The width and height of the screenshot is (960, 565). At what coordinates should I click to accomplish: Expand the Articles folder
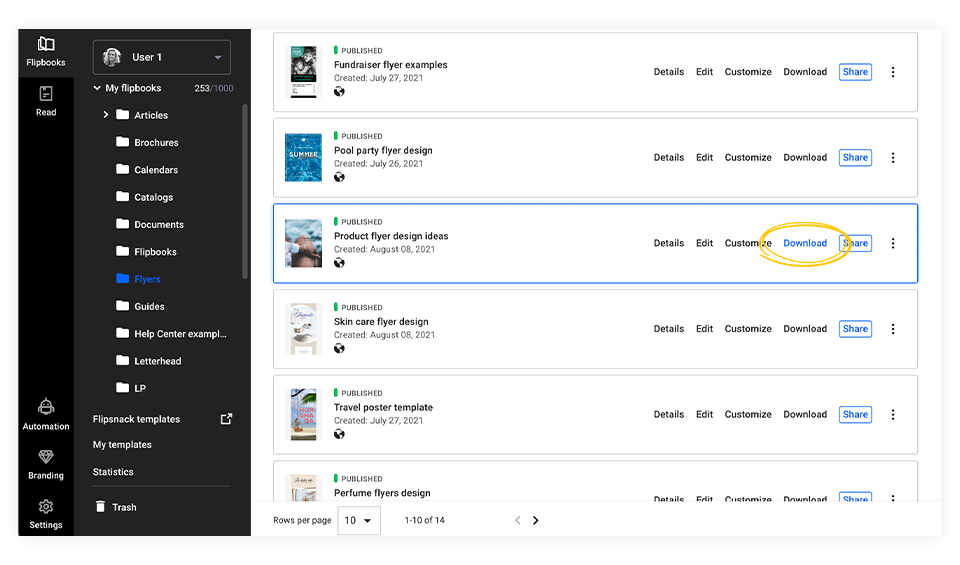coord(106,115)
